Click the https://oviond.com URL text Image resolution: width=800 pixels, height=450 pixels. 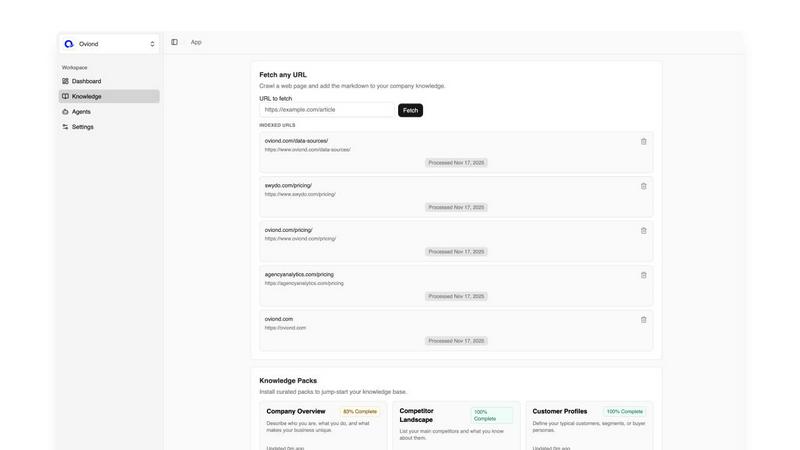[x=285, y=328]
